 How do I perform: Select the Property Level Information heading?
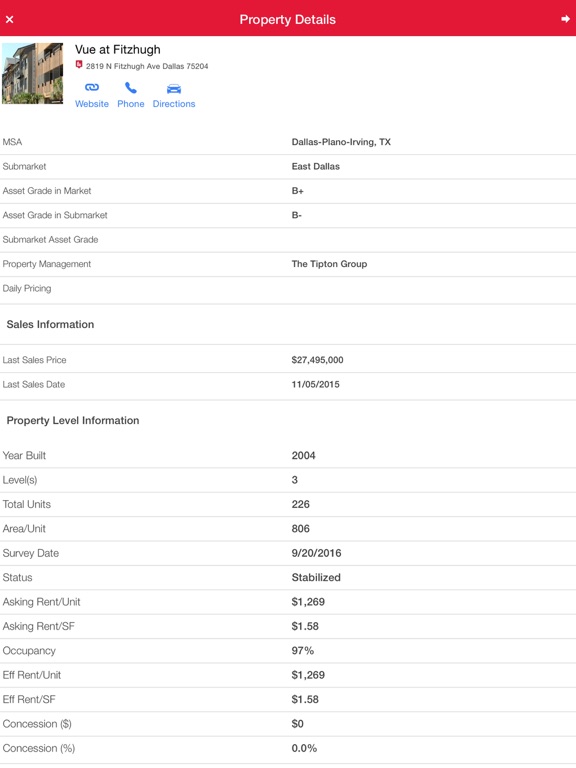[73, 420]
